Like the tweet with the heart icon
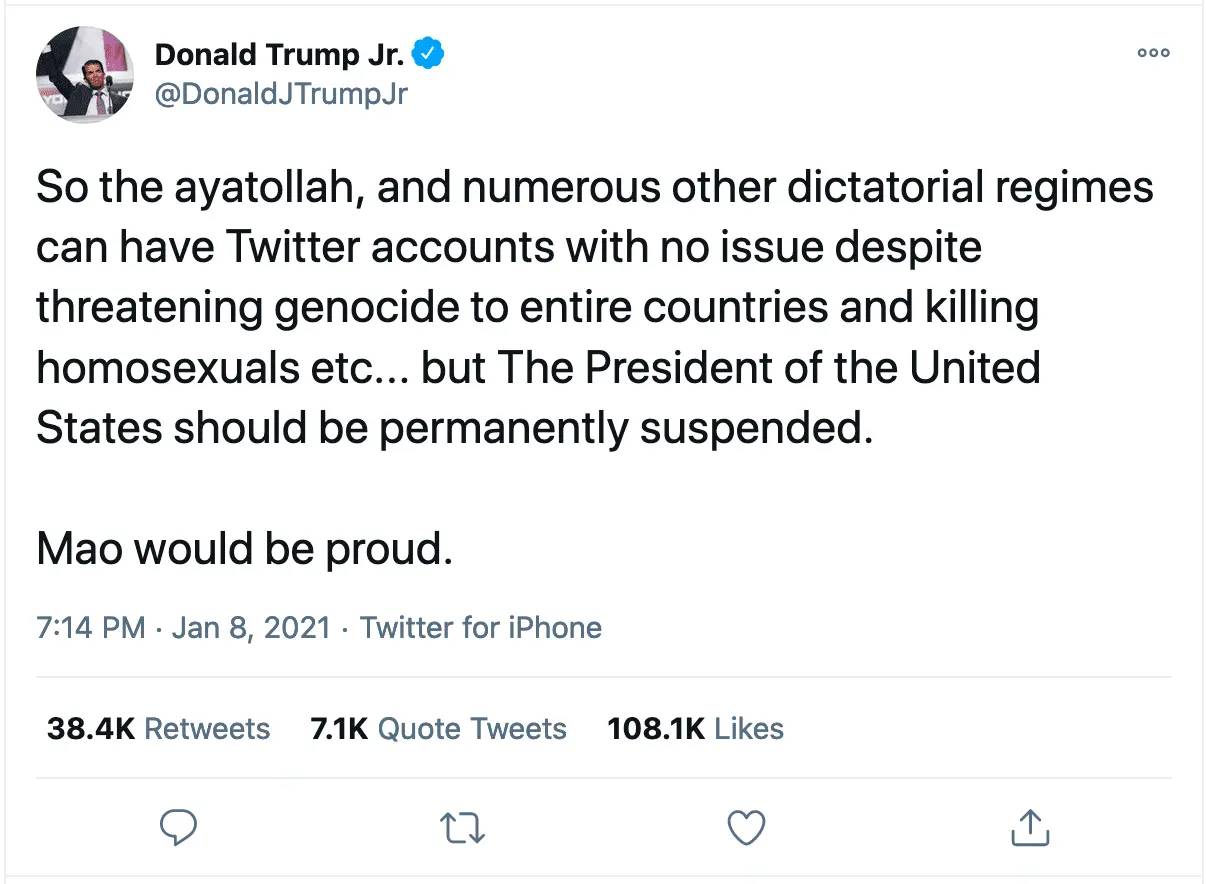The width and height of the screenshot is (1206, 884). (745, 827)
